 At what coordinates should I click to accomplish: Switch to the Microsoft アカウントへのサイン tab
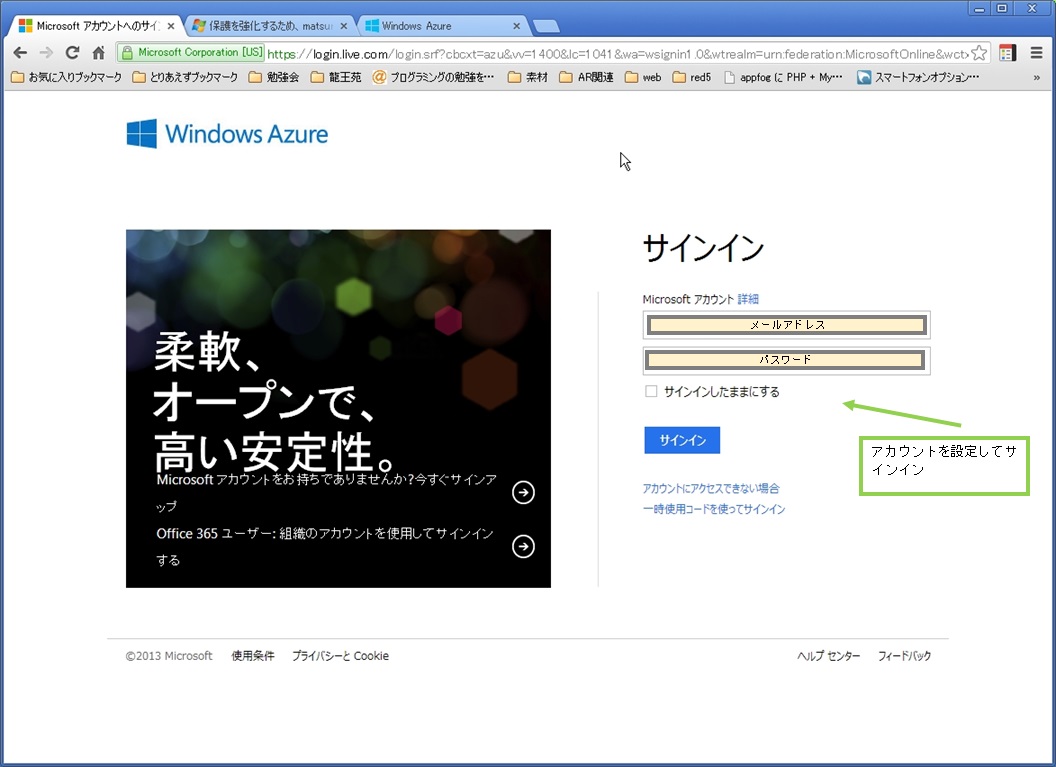tap(94, 26)
